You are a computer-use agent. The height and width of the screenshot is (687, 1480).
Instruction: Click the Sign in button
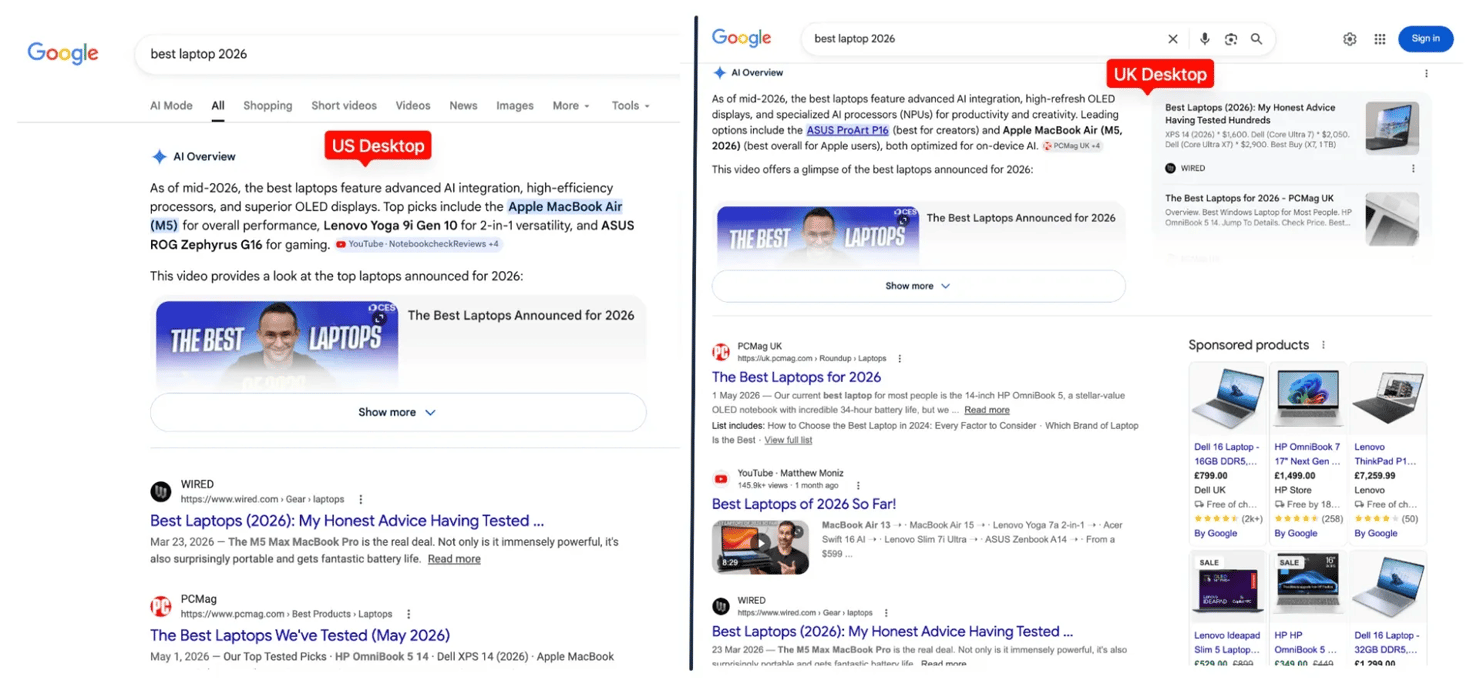click(x=1426, y=39)
